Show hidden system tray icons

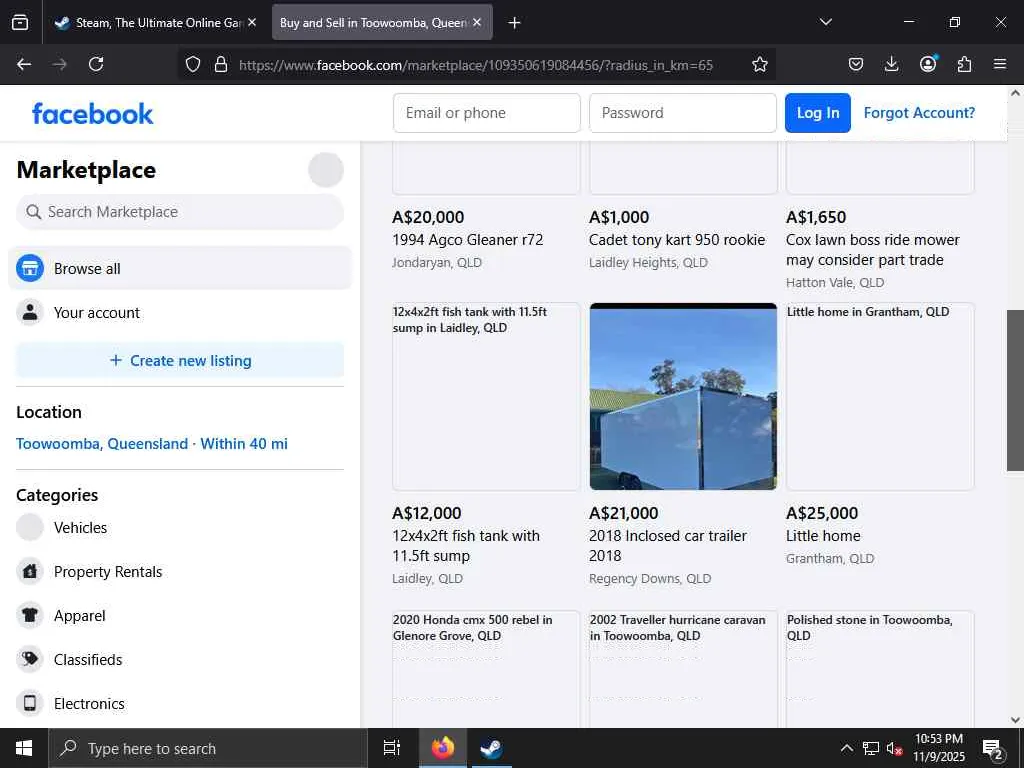846,748
